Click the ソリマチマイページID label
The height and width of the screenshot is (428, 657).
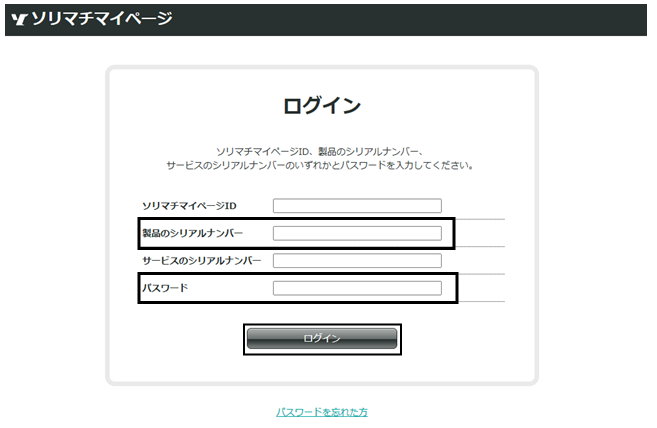189,206
